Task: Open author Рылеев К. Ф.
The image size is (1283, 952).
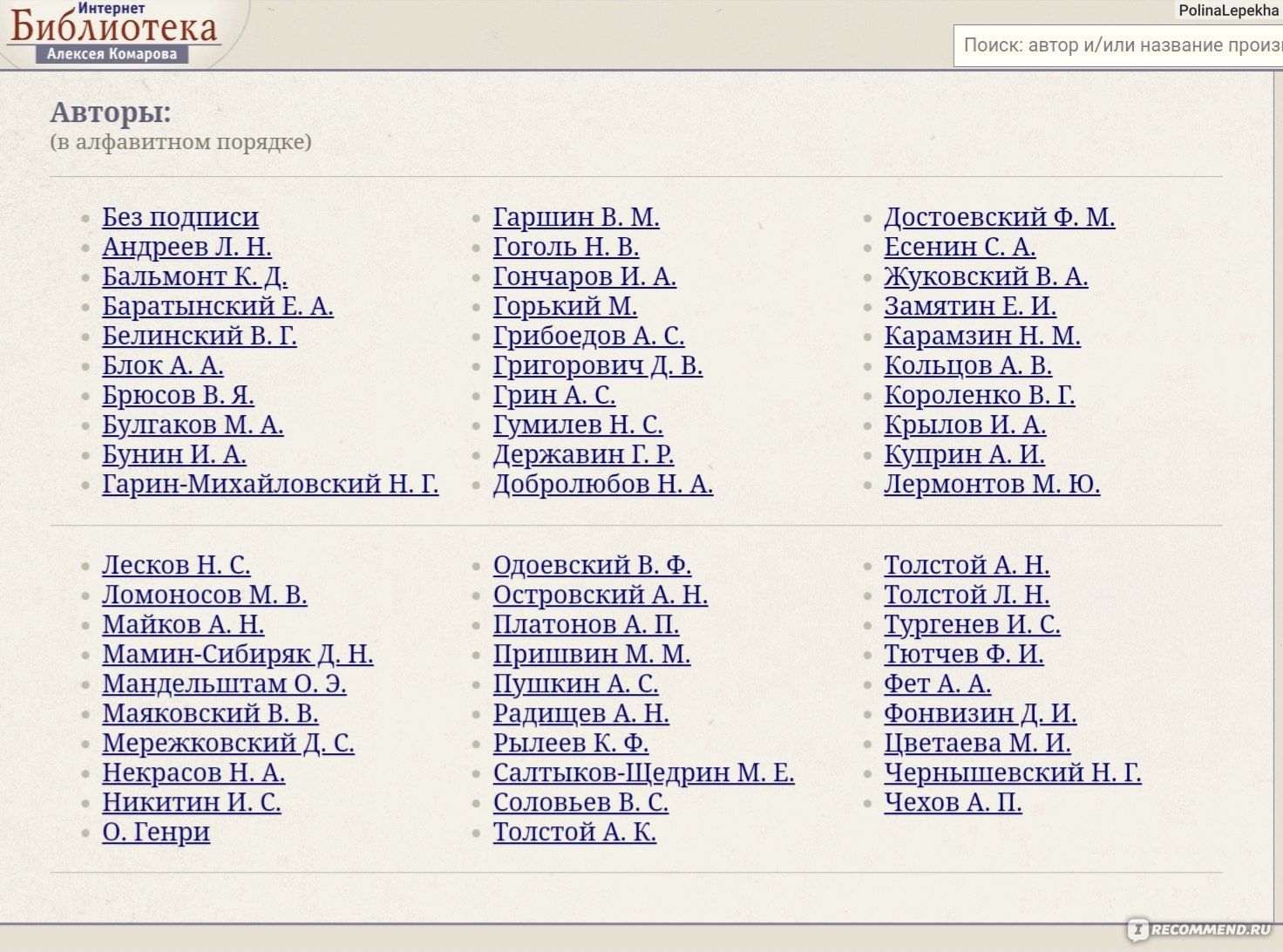Action: point(571,743)
